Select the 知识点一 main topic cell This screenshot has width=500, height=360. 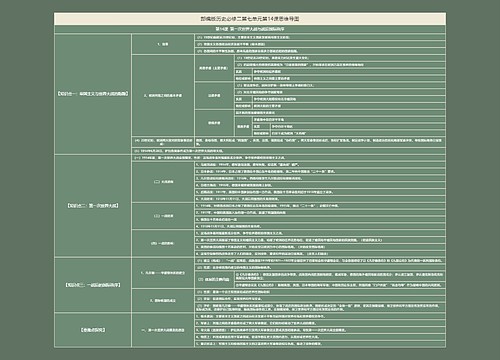[93, 94]
